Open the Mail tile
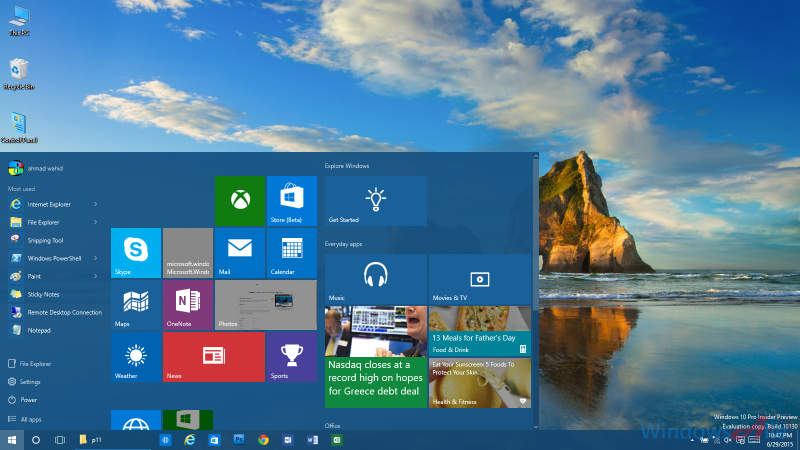The image size is (800, 450). tap(240, 252)
